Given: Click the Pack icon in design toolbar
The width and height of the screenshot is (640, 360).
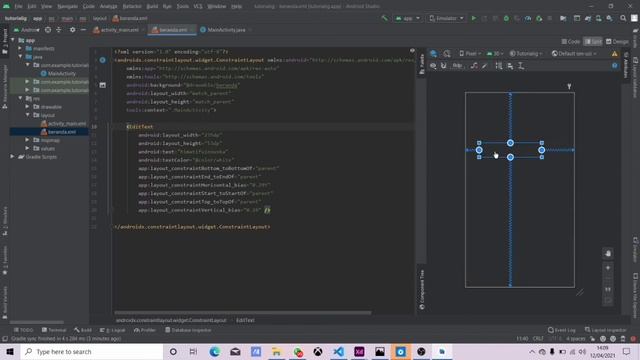Looking at the screenshot, I should tap(499, 66).
